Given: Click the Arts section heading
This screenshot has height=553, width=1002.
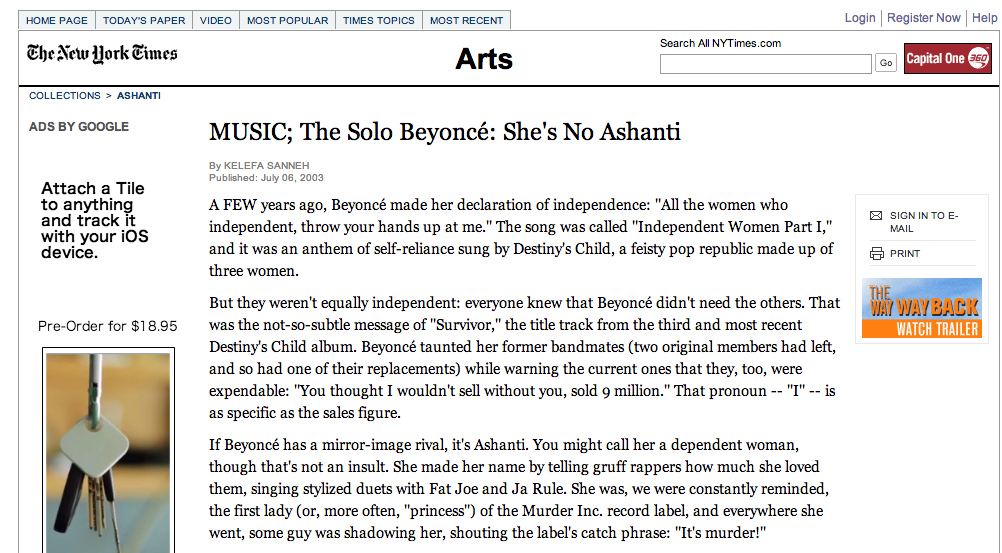Looking at the screenshot, I should coord(484,59).
